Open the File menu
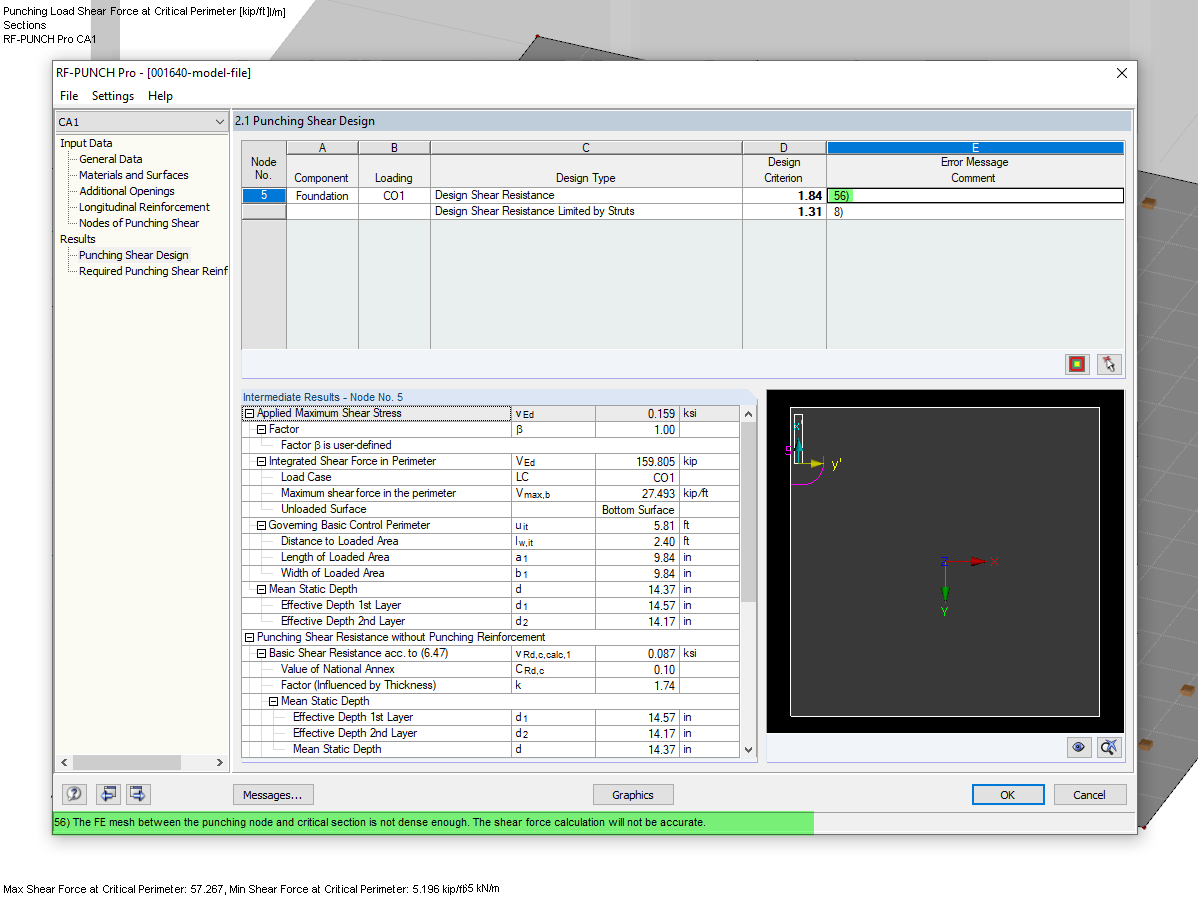 pyautogui.click(x=67, y=95)
